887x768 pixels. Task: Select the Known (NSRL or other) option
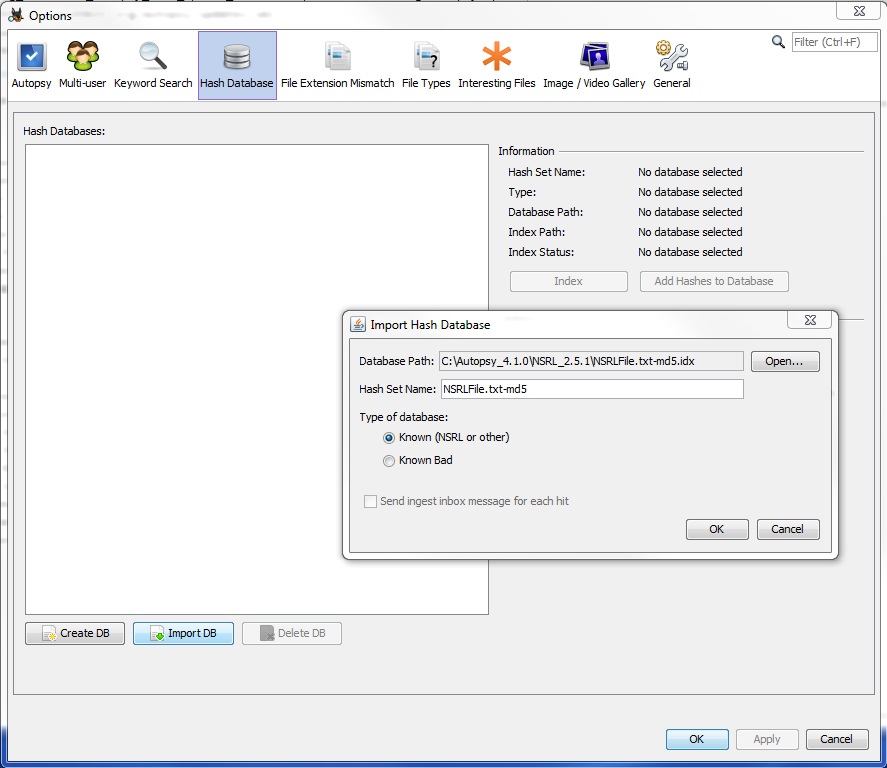tap(389, 437)
